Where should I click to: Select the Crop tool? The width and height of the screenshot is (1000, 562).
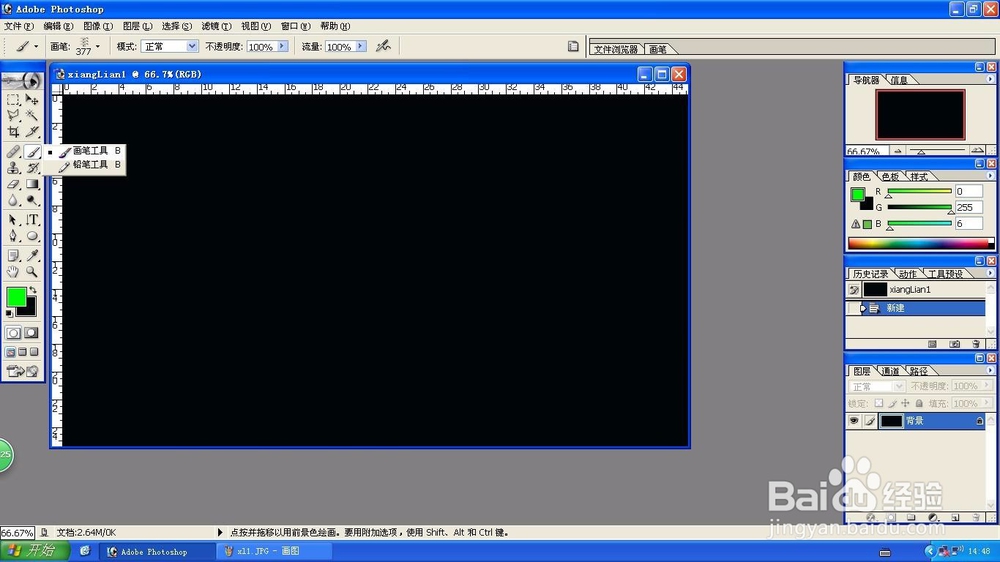(13, 132)
